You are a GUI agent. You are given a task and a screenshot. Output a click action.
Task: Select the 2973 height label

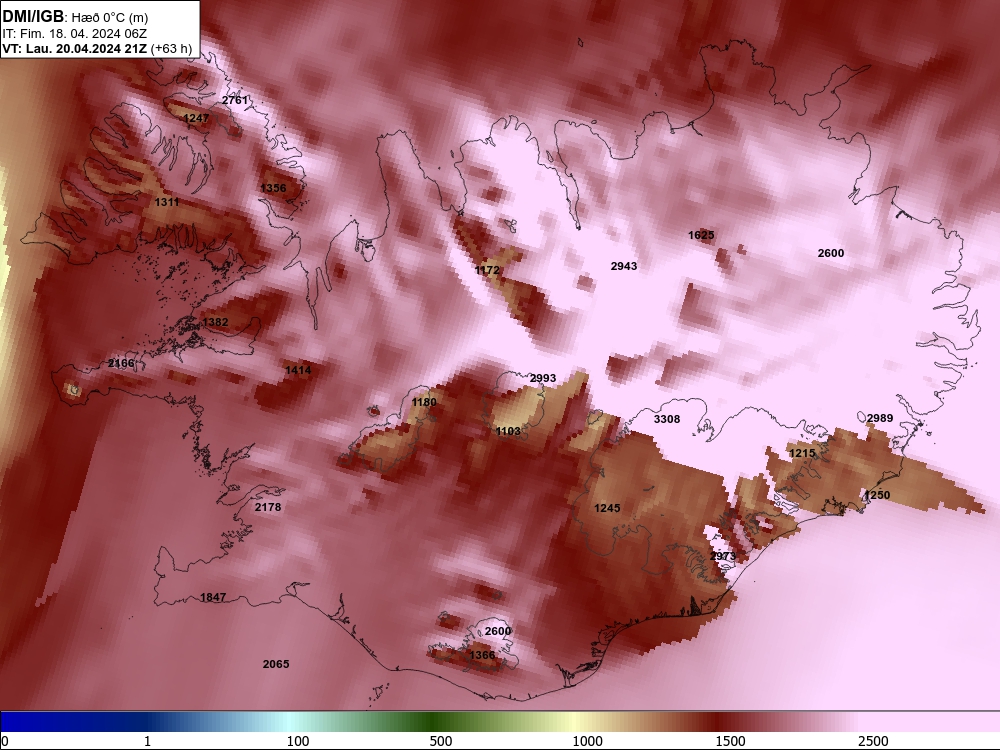click(x=723, y=556)
